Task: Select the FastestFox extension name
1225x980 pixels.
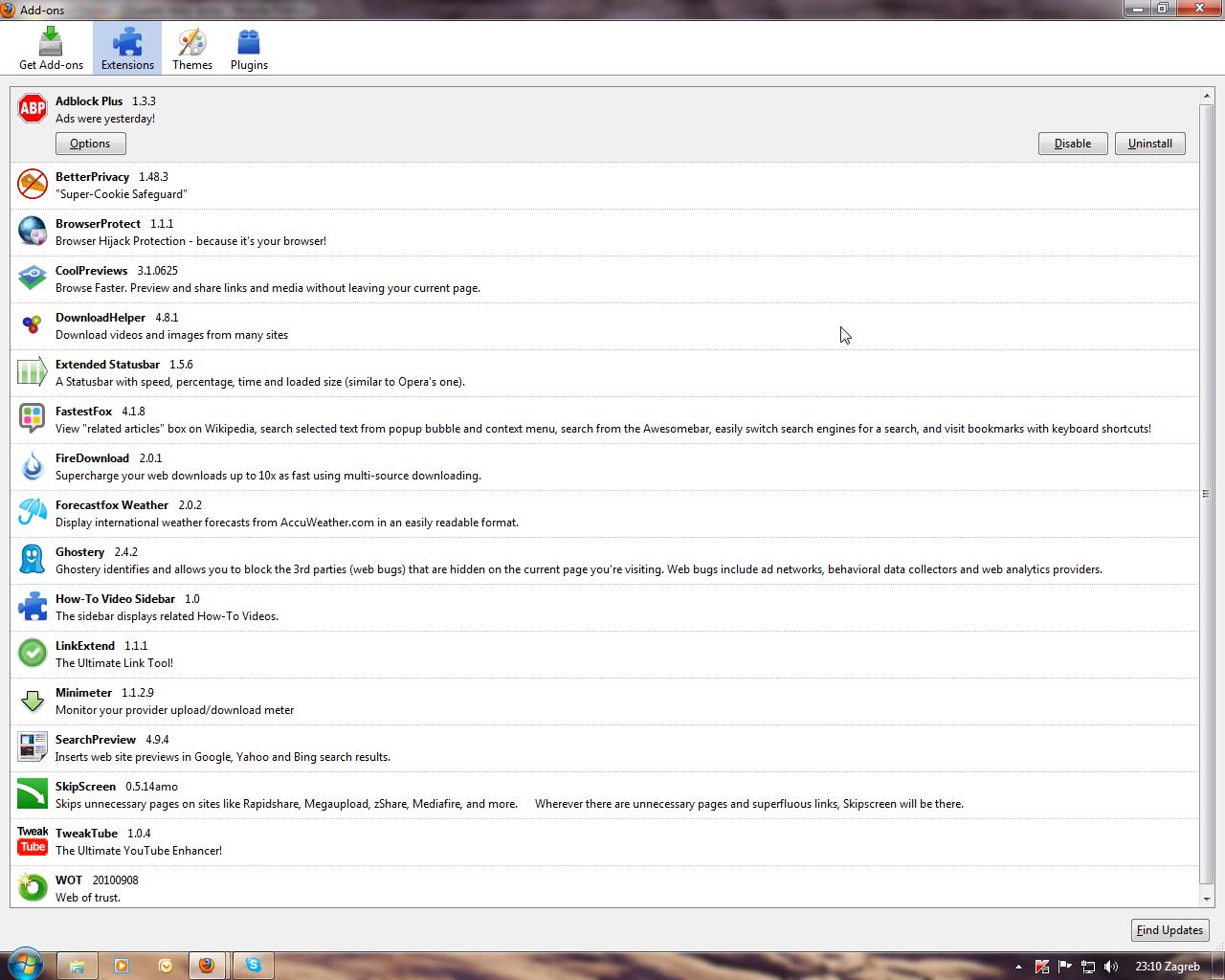Action: point(83,412)
